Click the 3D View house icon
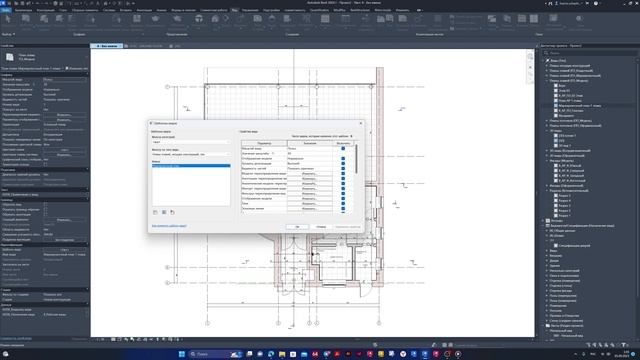This screenshot has width=640, height=360. pyautogui.click(x=215, y=19)
